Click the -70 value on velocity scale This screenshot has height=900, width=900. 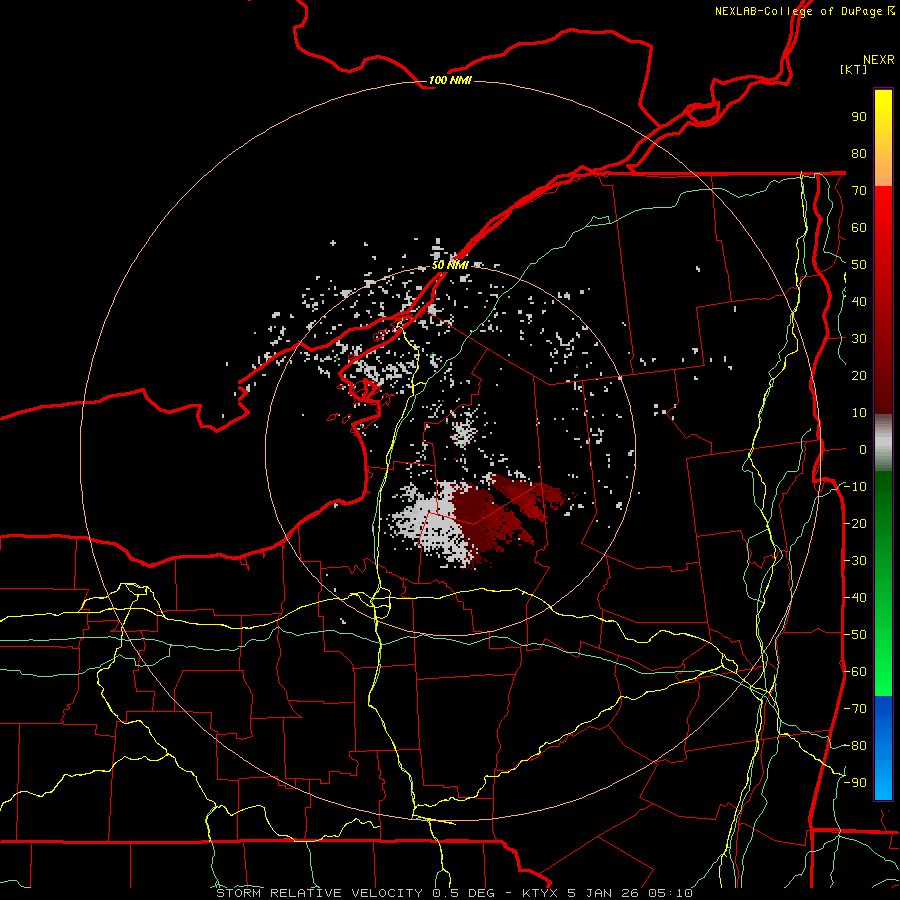point(855,709)
